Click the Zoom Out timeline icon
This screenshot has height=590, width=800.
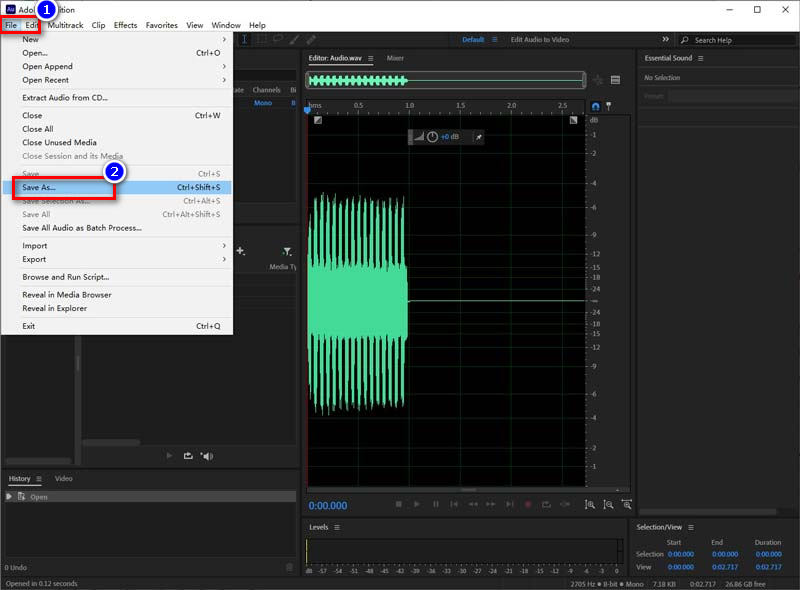[610, 504]
